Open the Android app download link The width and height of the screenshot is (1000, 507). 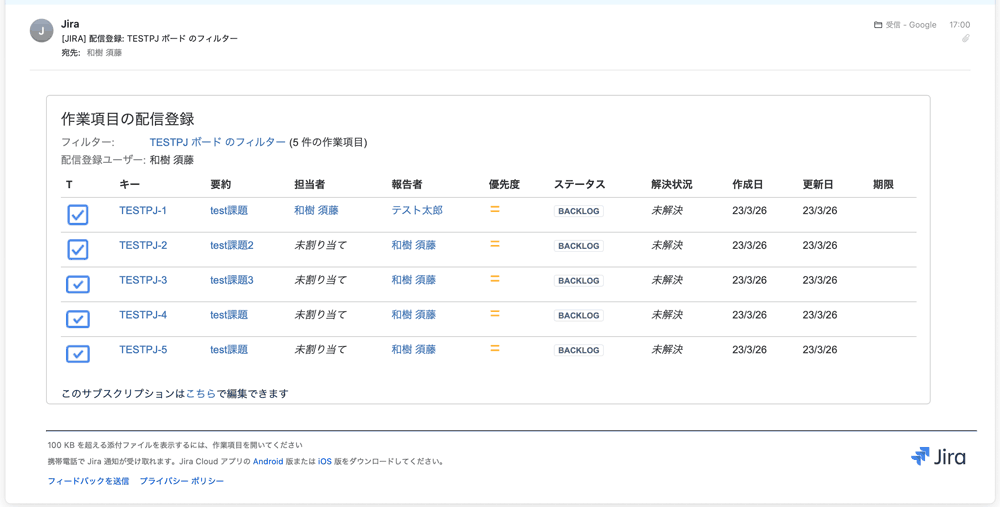(268, 462)
